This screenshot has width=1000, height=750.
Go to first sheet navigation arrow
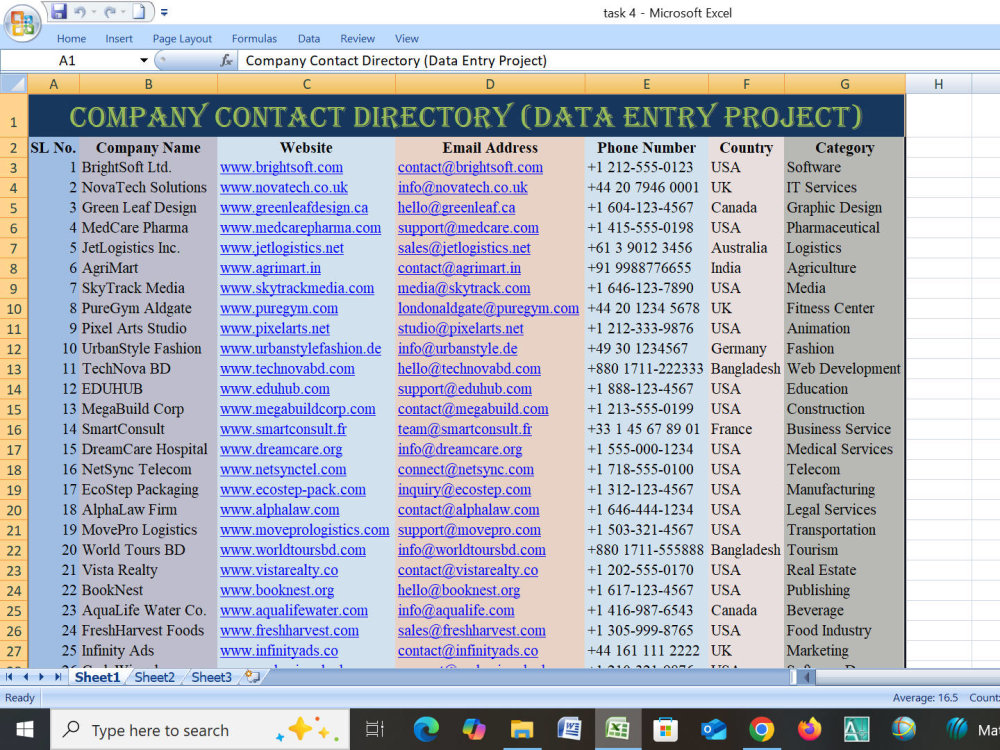point(10,677)
